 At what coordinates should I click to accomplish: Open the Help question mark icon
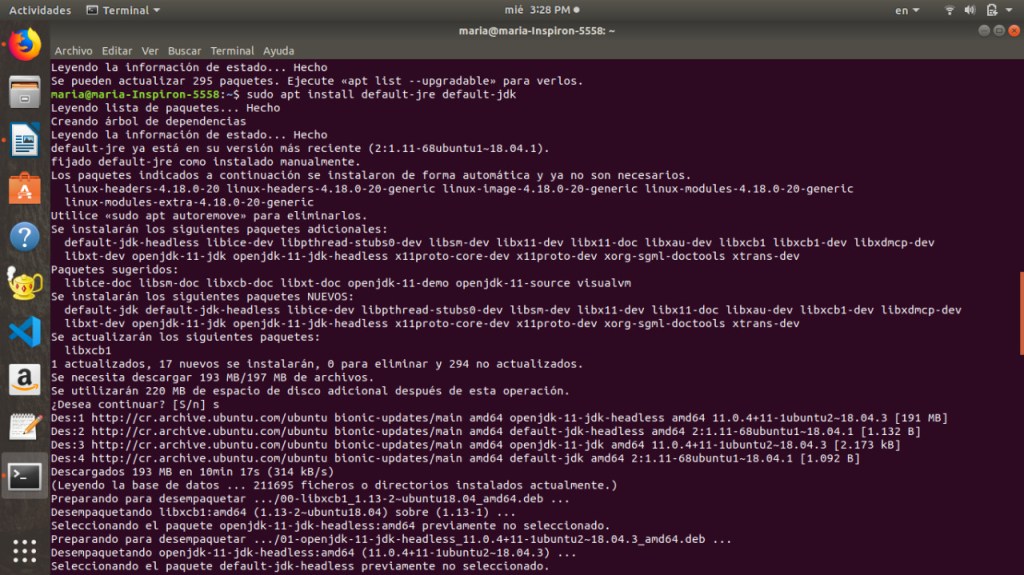click(25, 236)
